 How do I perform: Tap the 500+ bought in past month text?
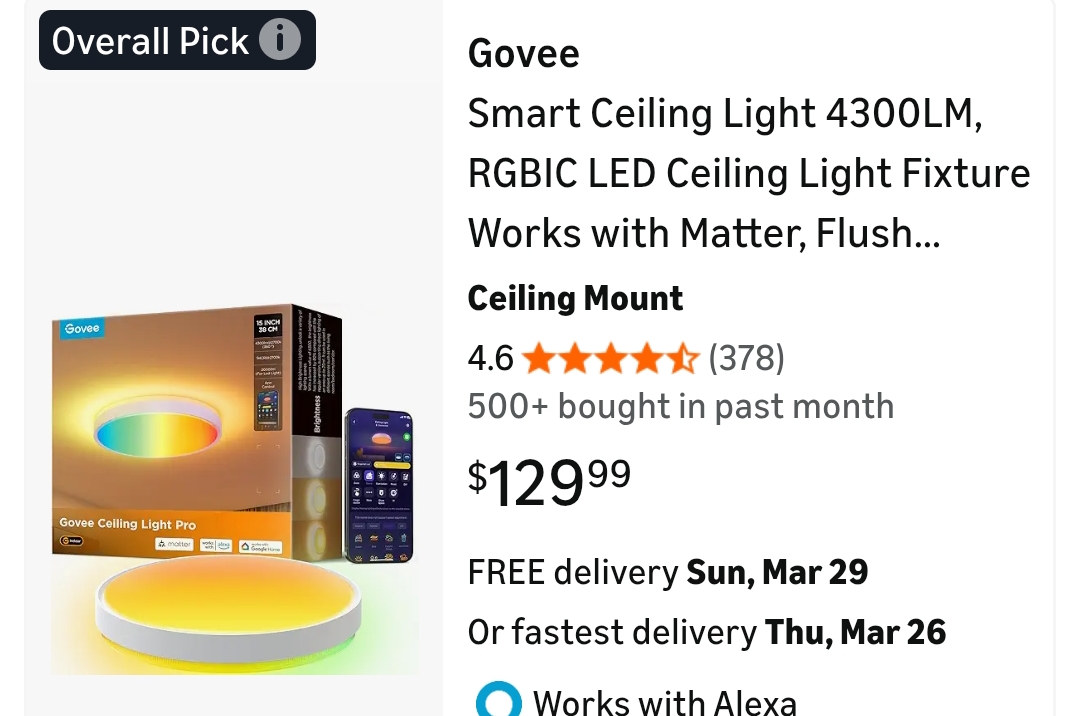pyautogui.click(x=680, y=407)
